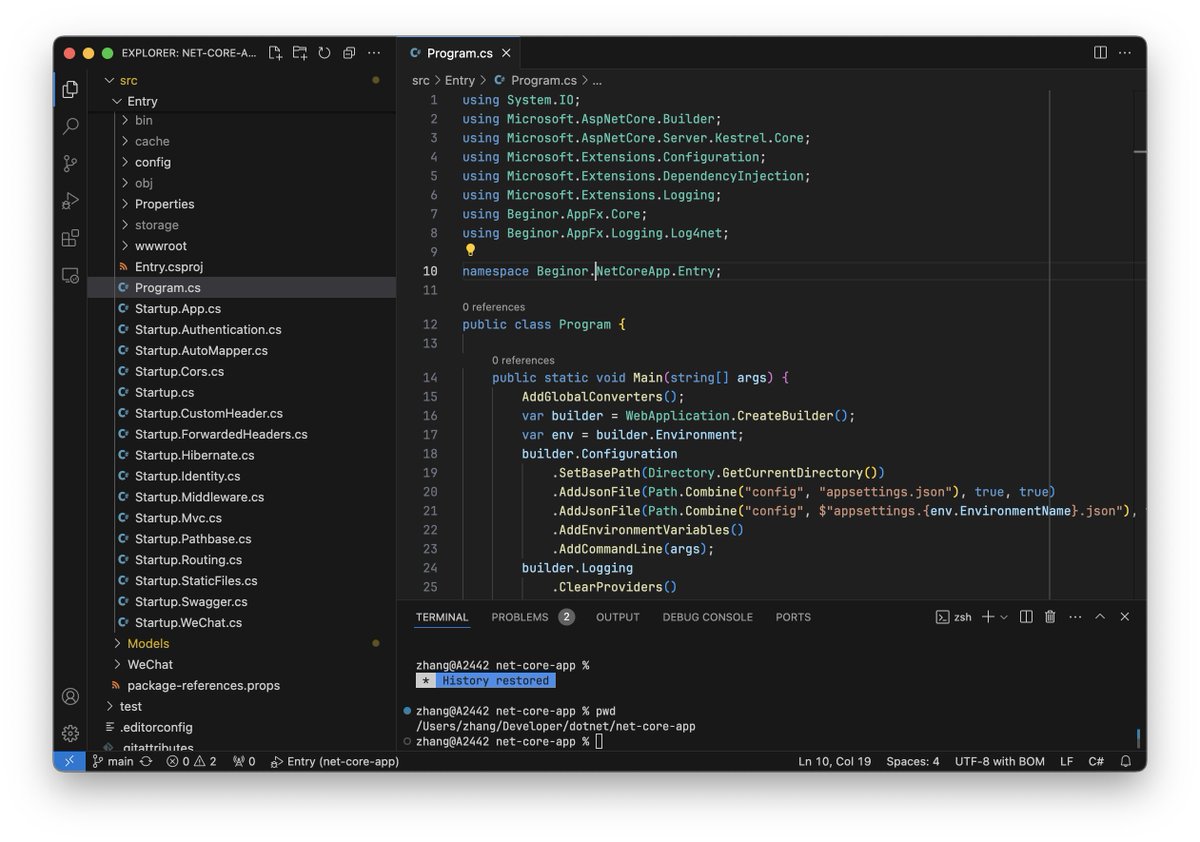Refresh the Explorer file tree
This screenshot has width=1200, height=842.
click(324, 53)
